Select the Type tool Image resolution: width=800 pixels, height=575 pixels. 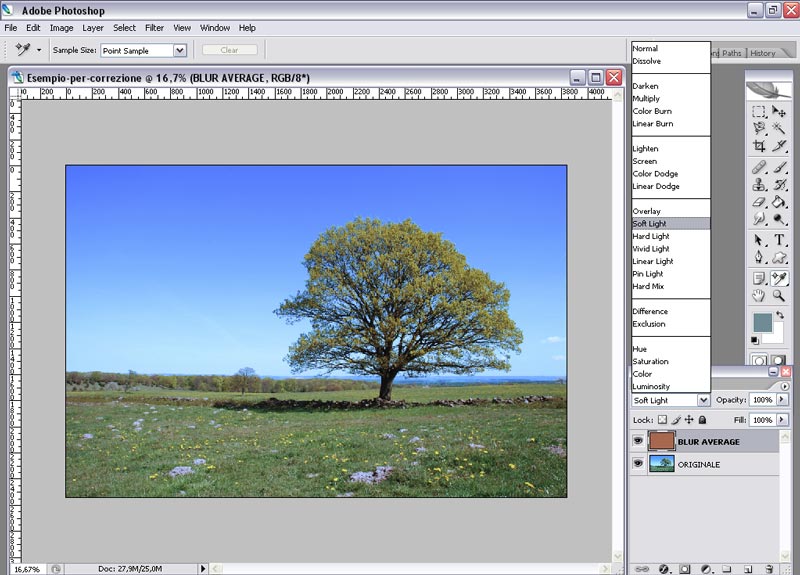[779, 240]
